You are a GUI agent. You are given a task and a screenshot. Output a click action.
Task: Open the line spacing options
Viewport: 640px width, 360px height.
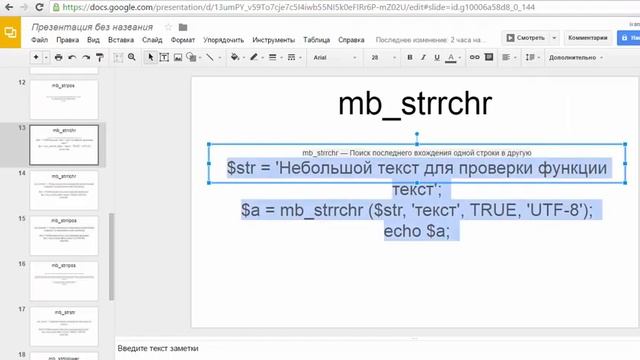(x=530, y=58)
